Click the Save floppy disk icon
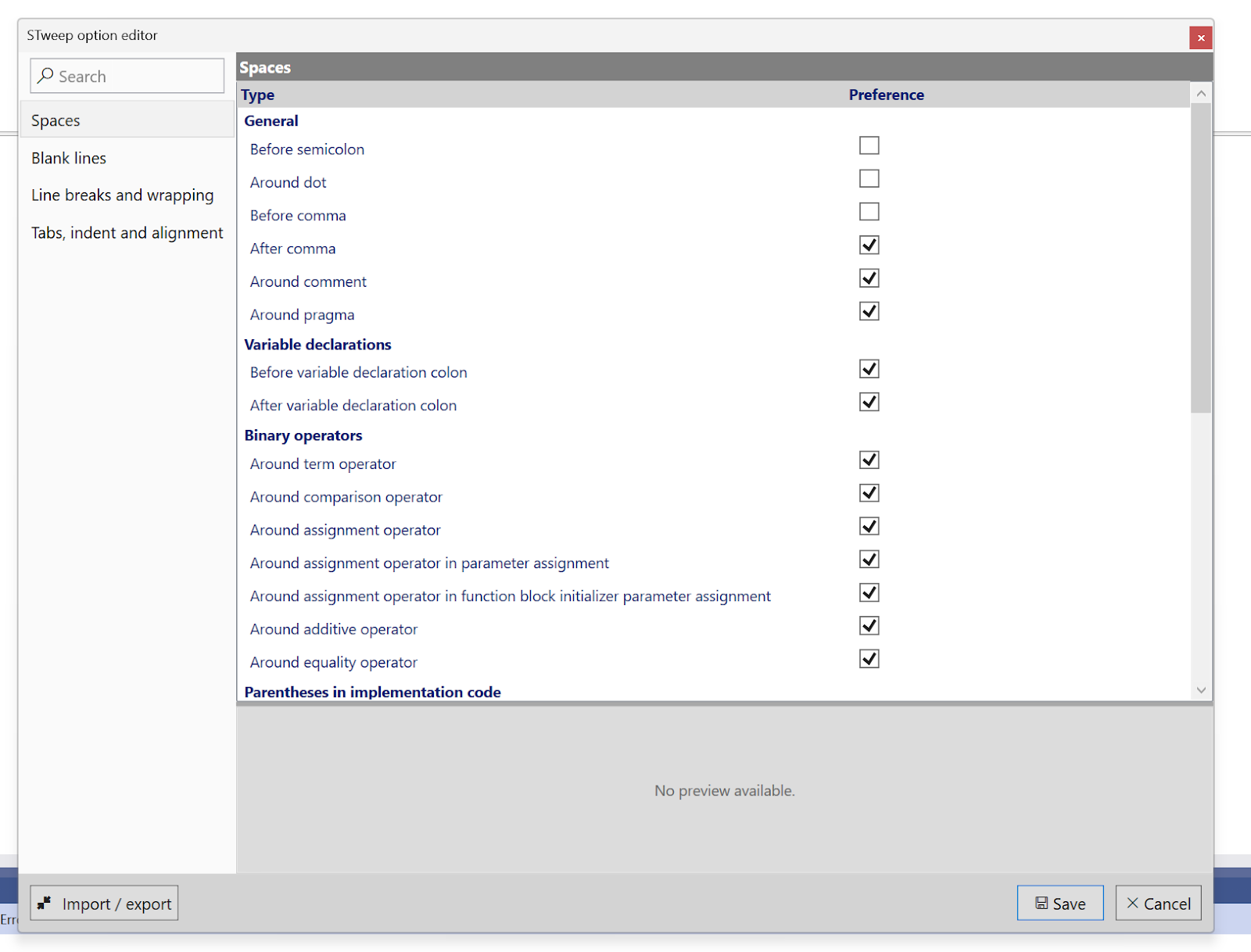This screenshot has width=1251, height=952. click(x=1041, y=904)
